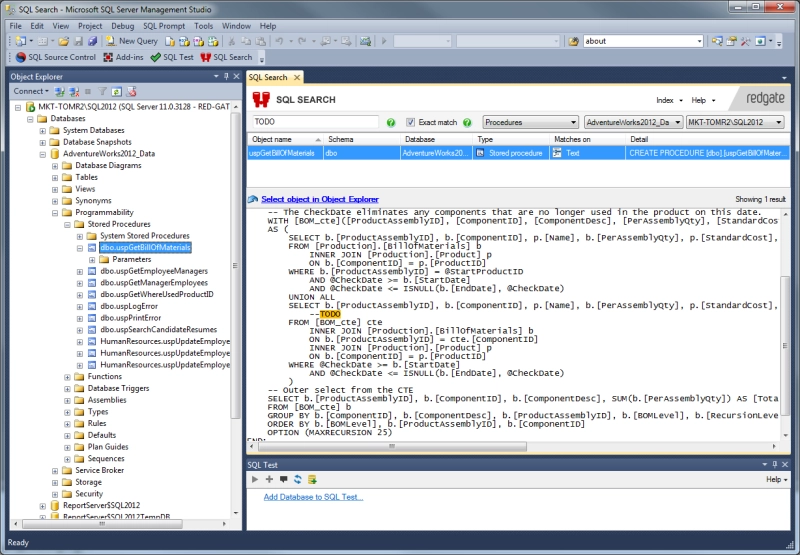Click the refresh icon in SQL Test panel
The image size is (800, 555).
tap(297, 480)
